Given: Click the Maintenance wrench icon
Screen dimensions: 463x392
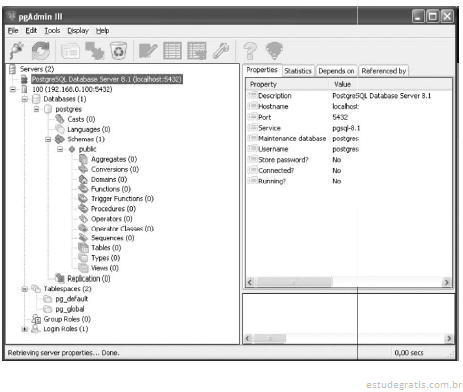Looking at the screenshot, I should coord(221,51).
